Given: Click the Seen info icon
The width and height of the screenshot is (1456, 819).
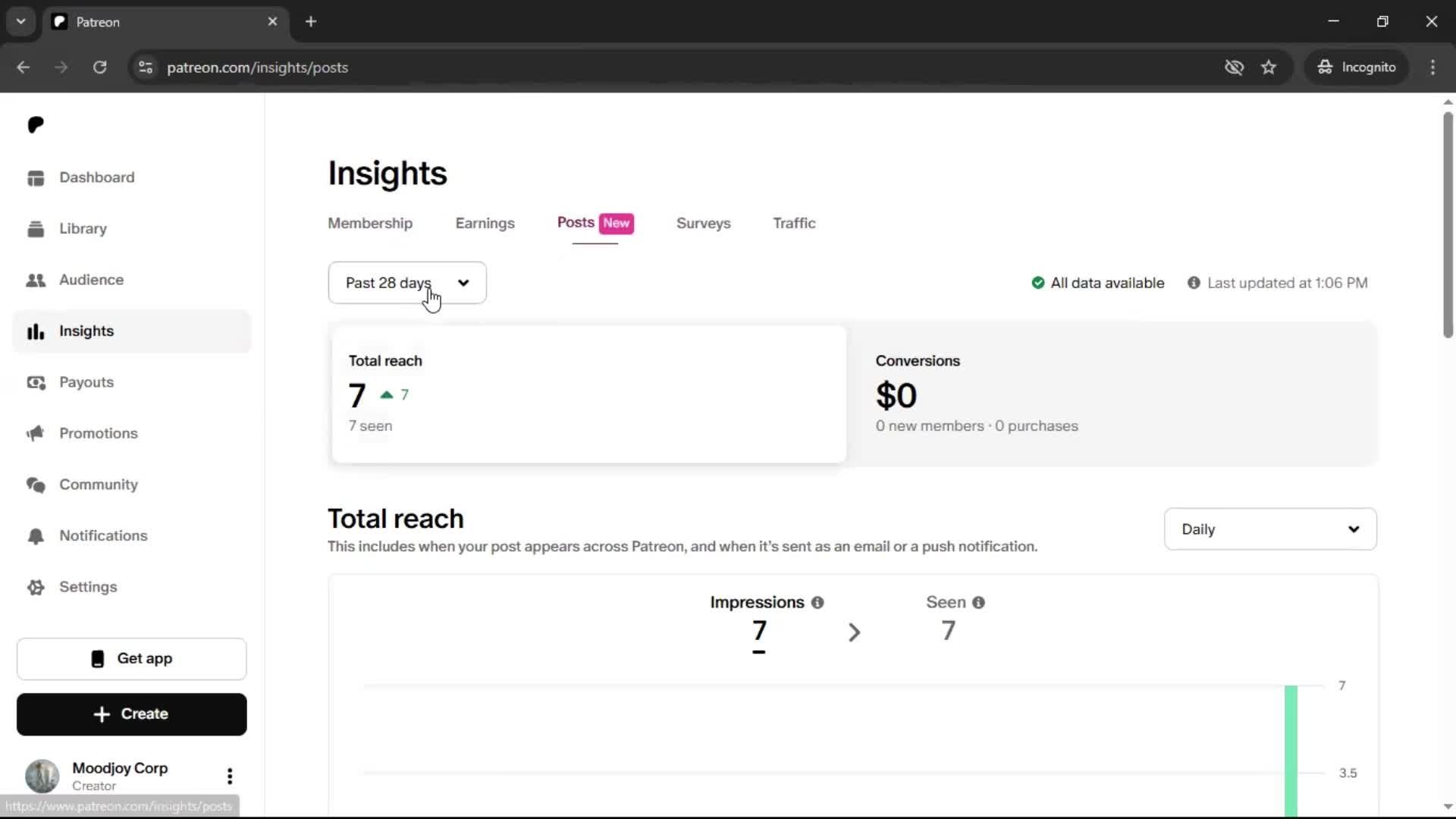Looking at the screenshot, I should pyautogui.click(x=979, y=603).
